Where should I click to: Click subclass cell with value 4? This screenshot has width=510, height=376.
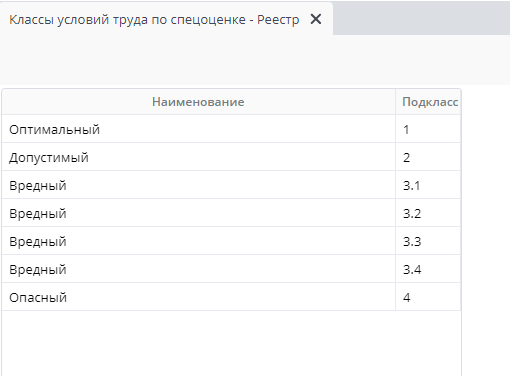point(428,297)
